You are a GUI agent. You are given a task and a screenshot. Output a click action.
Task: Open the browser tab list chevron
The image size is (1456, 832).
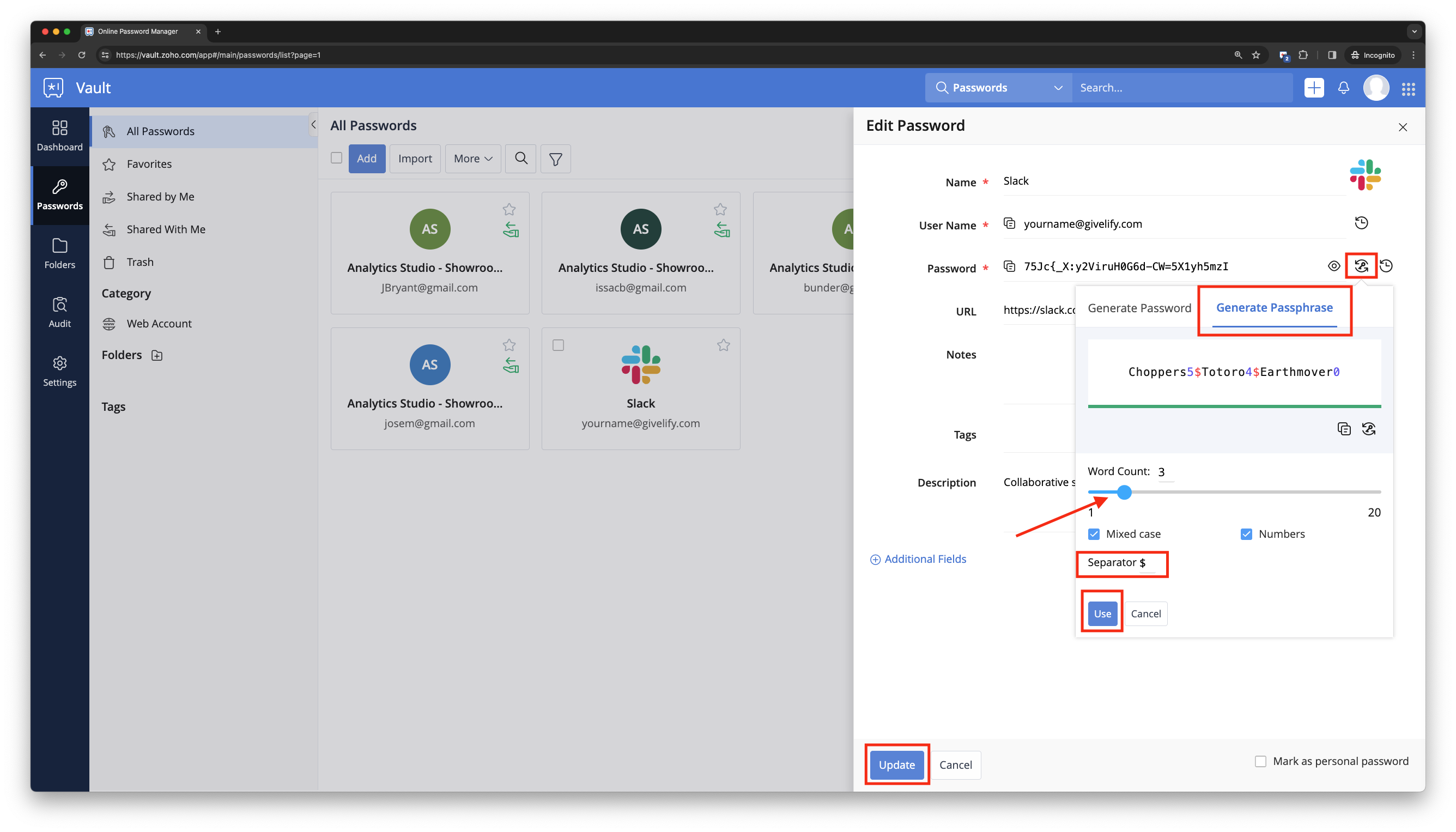1413,32
